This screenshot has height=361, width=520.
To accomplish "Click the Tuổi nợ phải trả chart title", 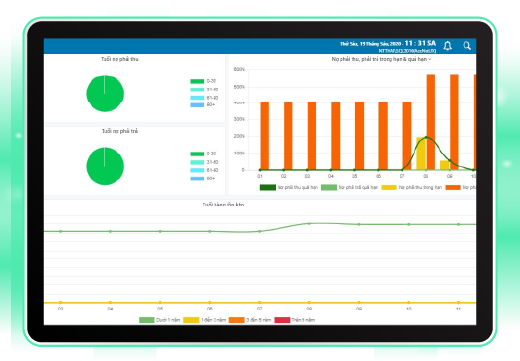I will [x=120, y=131].
